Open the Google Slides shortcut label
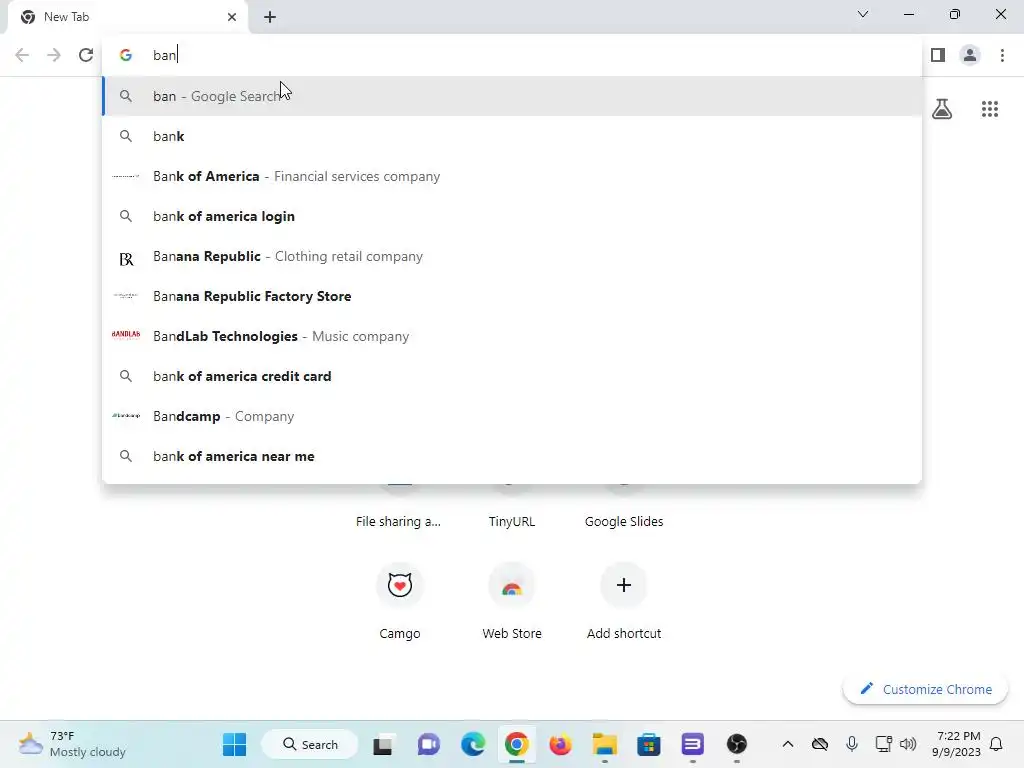This screenshot has height=768, width=1024. tap(624, 521)
